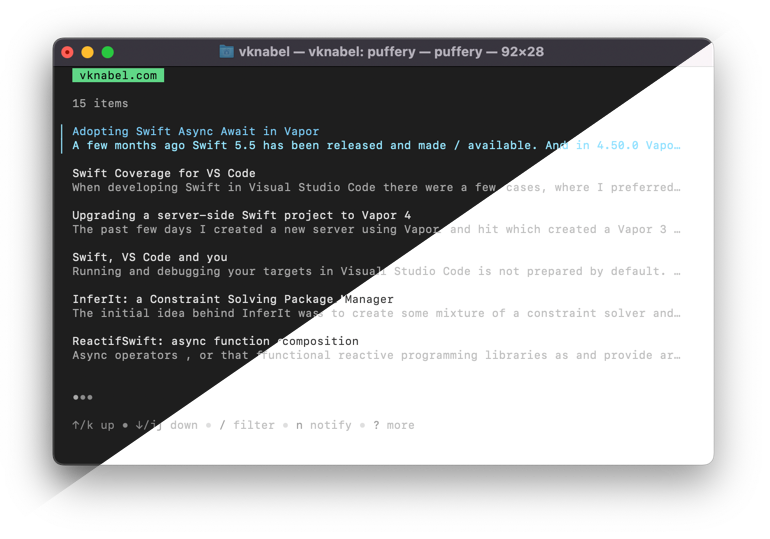Open ReactifSwift: async function composition entry
770x539 pixels.
tap(215, 341)
